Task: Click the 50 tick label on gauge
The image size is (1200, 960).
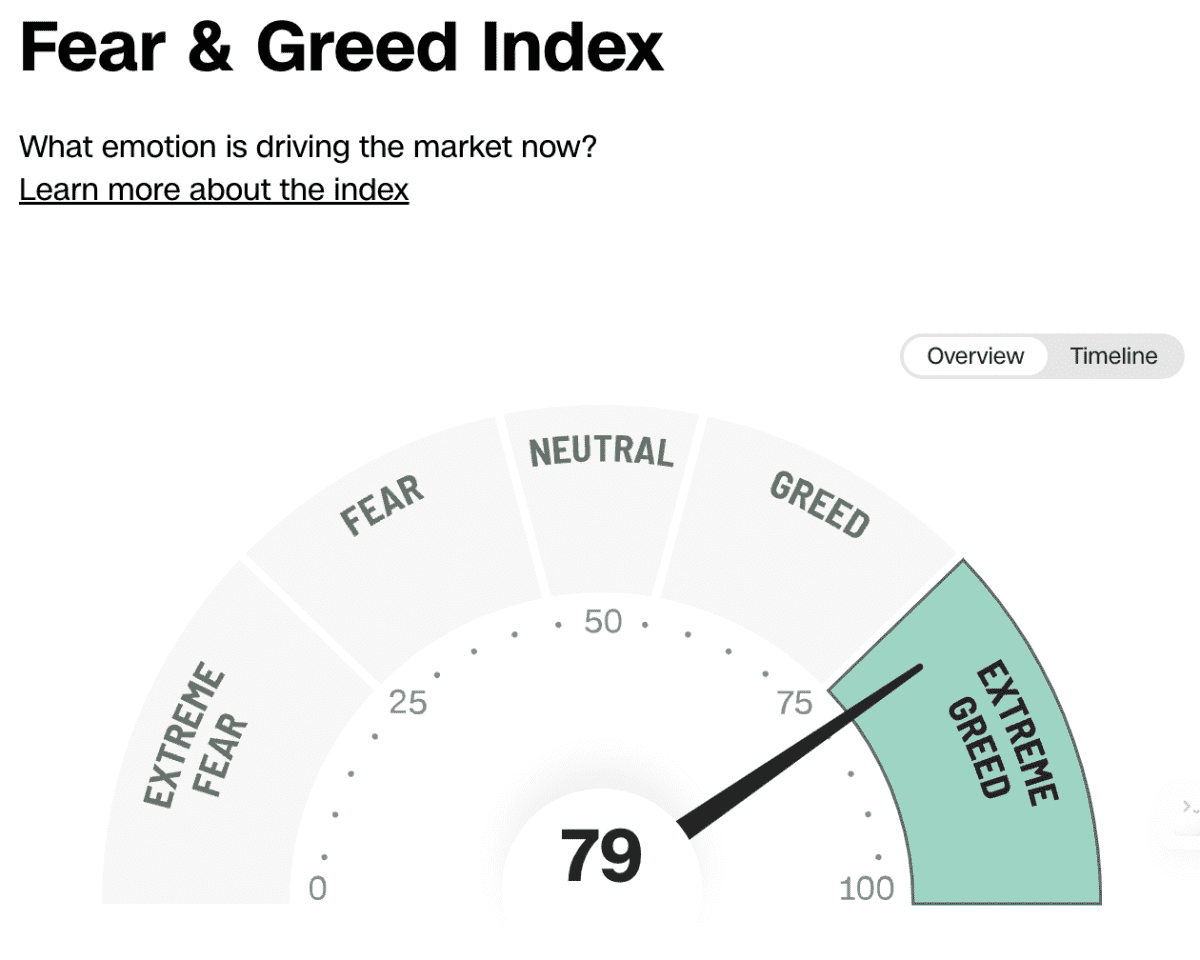Action: 603,622
